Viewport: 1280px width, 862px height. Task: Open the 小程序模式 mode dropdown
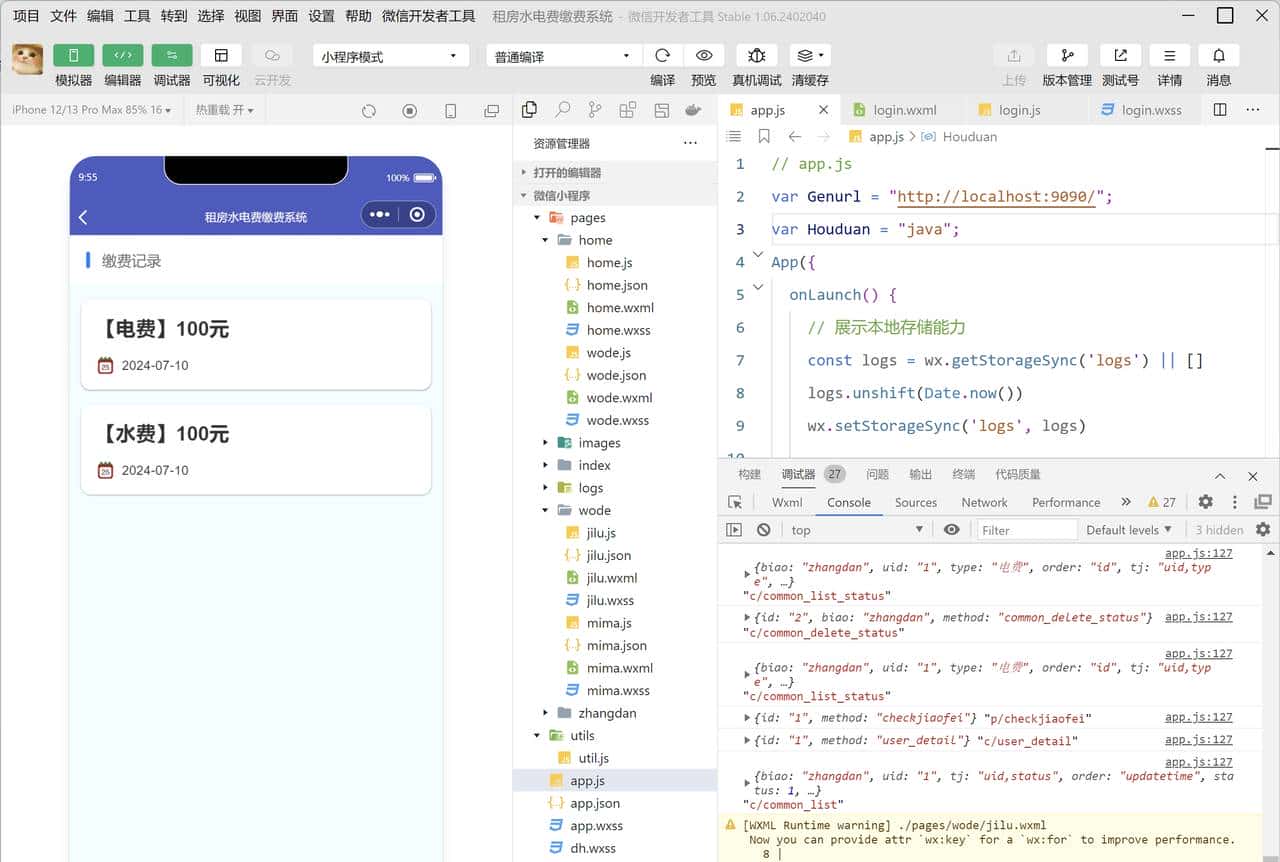[x=389, y=55]
